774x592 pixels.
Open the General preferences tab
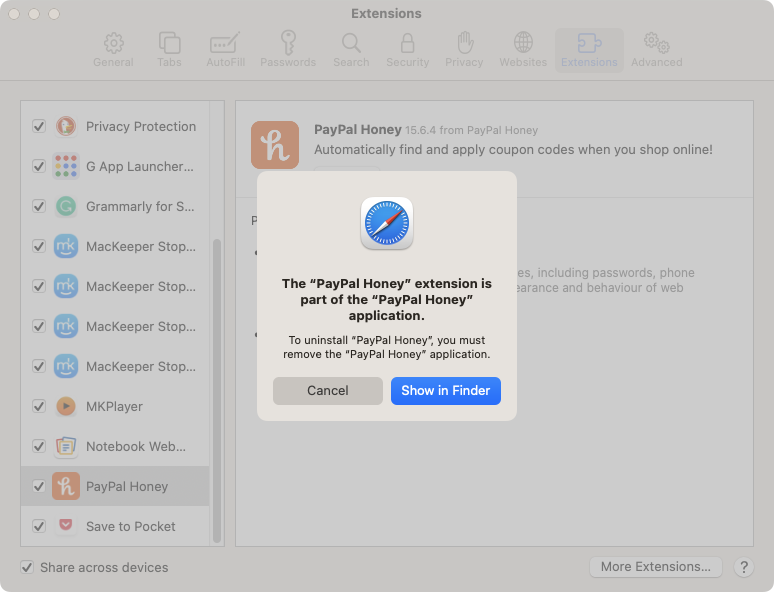pyautogui.click(x=113, y=50)
